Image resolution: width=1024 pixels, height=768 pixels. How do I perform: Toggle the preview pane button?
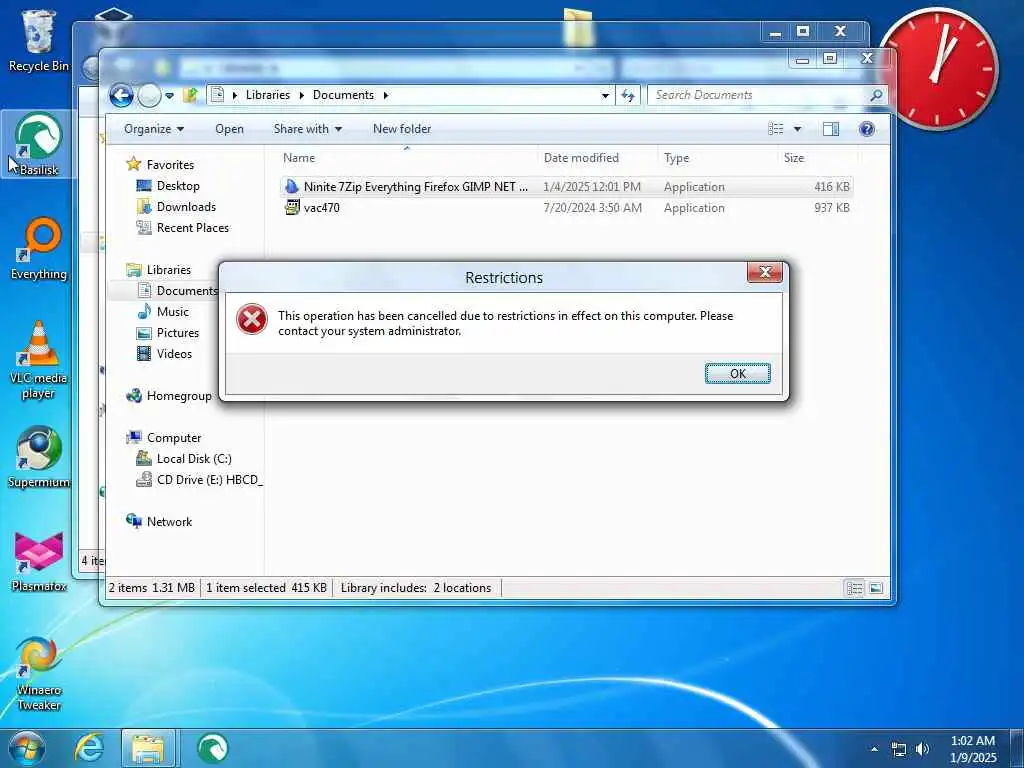(831, 129)
